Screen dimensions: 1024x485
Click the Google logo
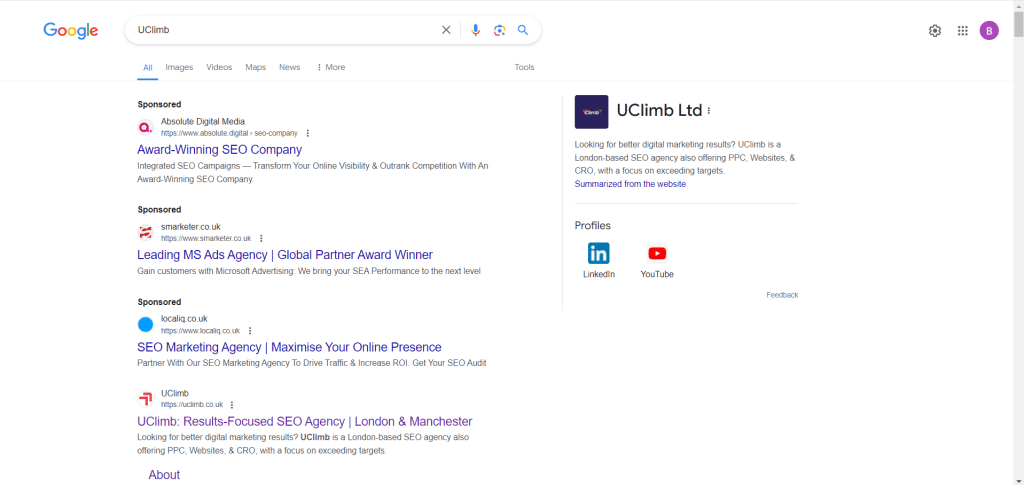(71, 30)
